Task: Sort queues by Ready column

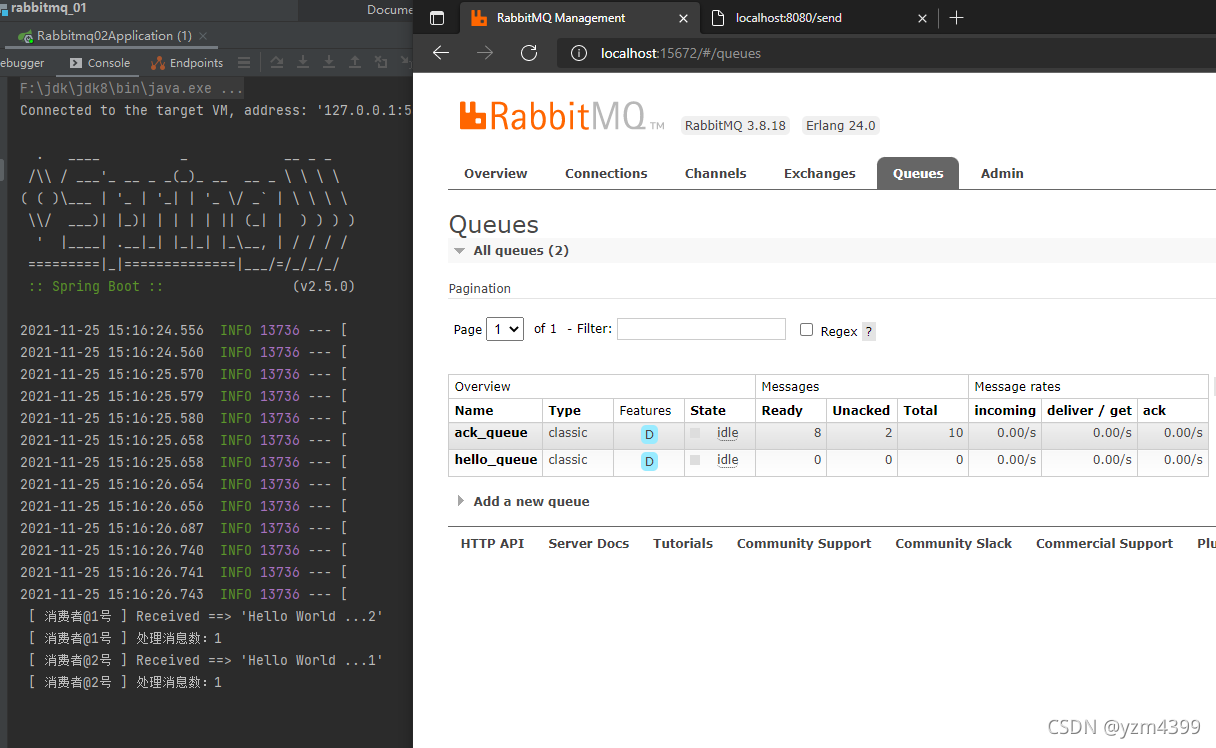Action: (x=782, y=410)
